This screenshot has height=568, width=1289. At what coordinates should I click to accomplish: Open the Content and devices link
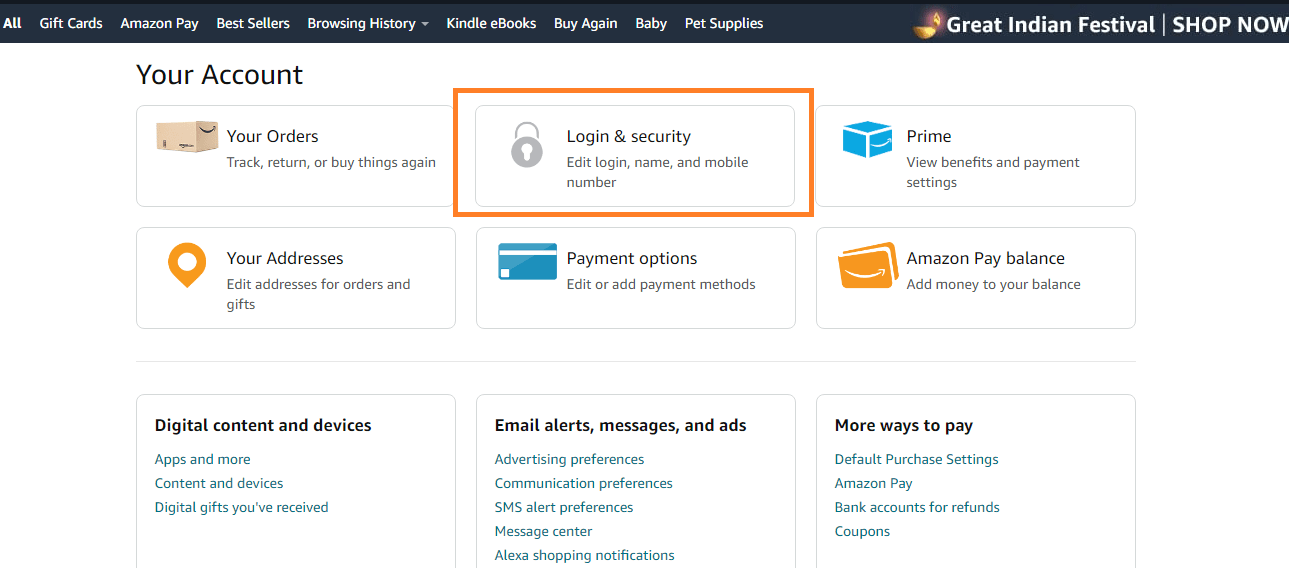219,483
